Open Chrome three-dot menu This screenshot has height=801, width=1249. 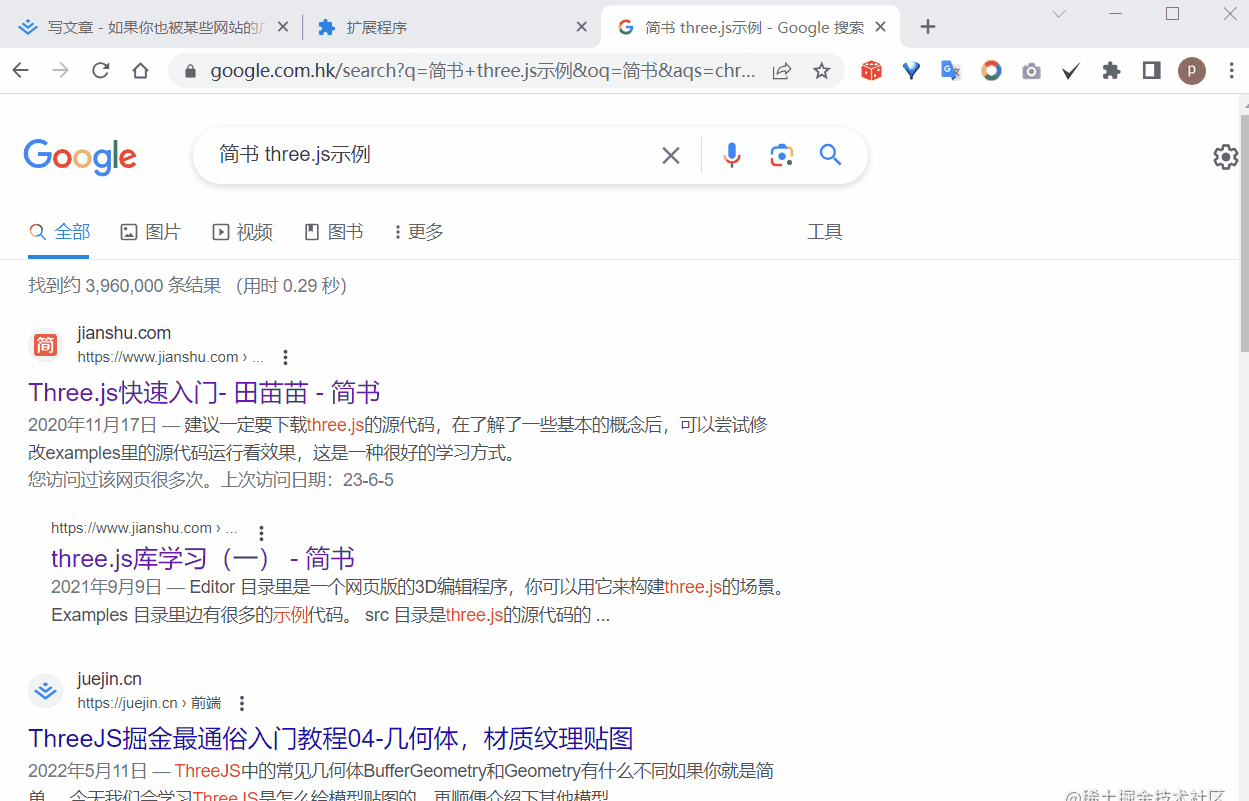(x=1230, y=71)
